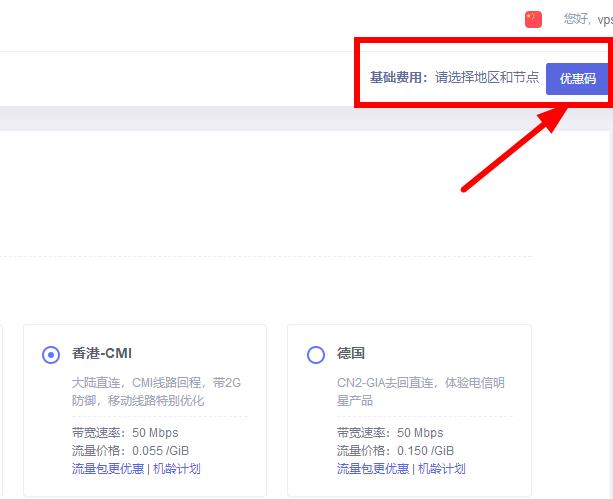Click the CN2-GIA description in 德国 card
The height and width of the screenshot is (499, 613).
click(421, 391)
